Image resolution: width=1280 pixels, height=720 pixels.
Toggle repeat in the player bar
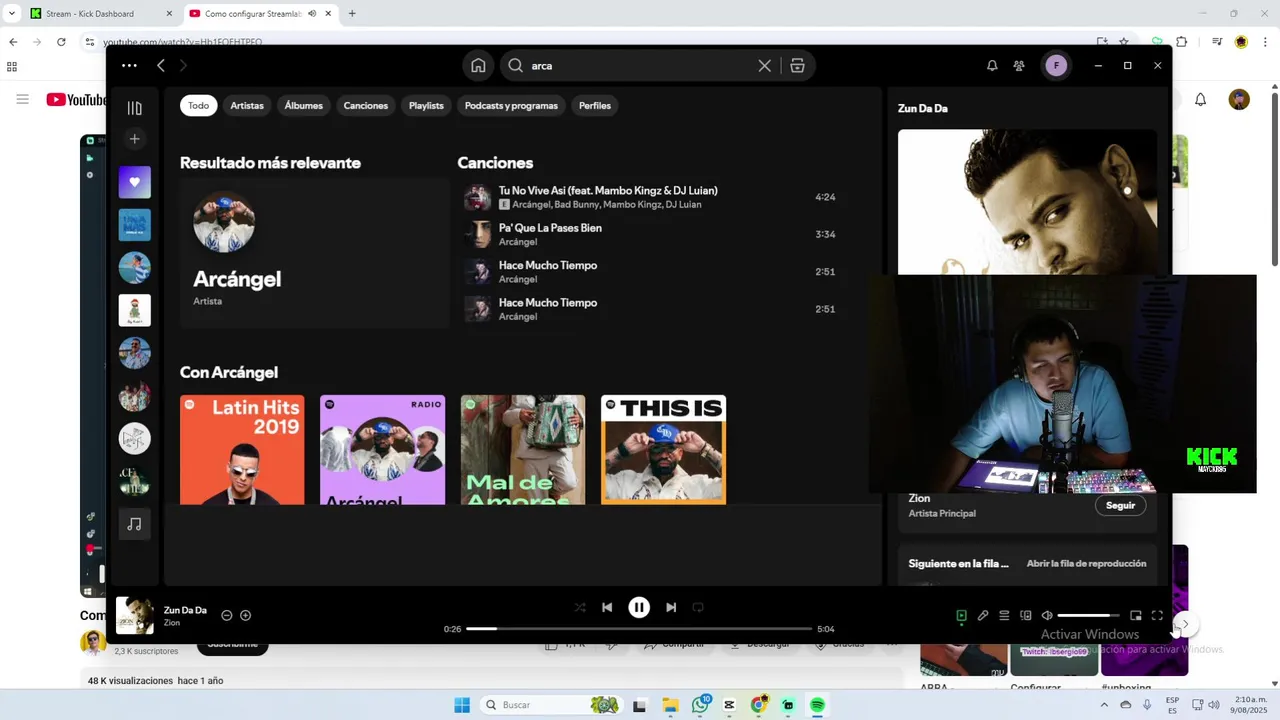tap(698, 607)
